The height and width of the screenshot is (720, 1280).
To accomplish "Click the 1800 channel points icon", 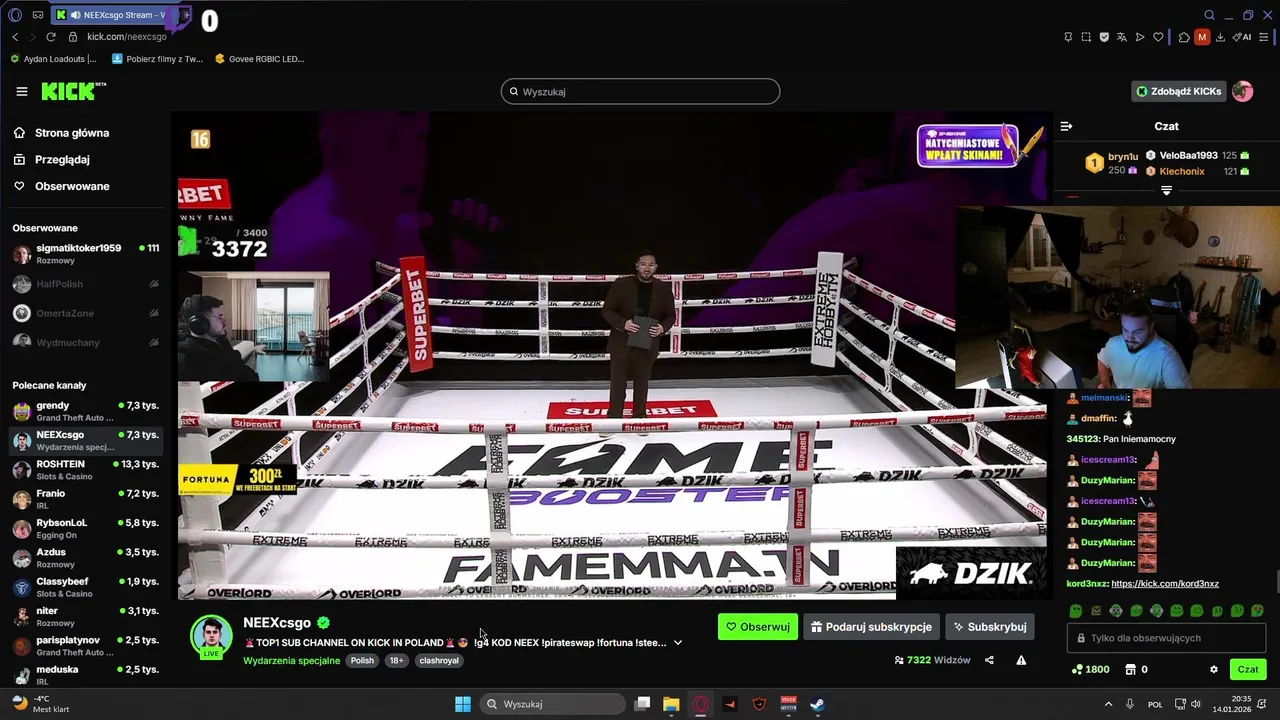I will [x=1076, y=670].
